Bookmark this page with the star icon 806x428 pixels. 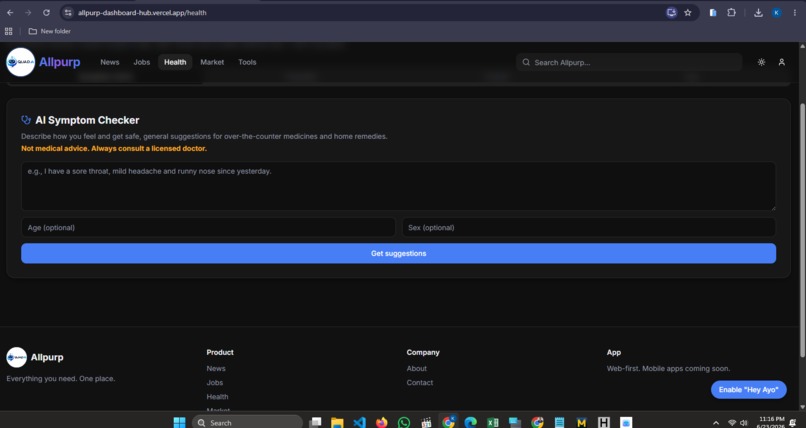[x=688, y=12]
